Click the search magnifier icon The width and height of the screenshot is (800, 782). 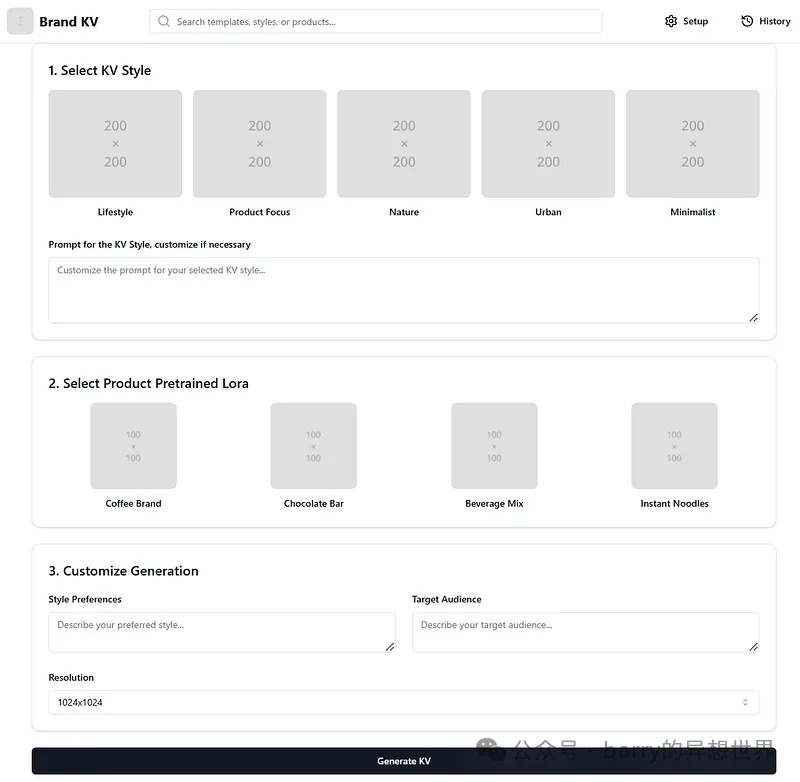pyautogui.click(x=164, y=21)
